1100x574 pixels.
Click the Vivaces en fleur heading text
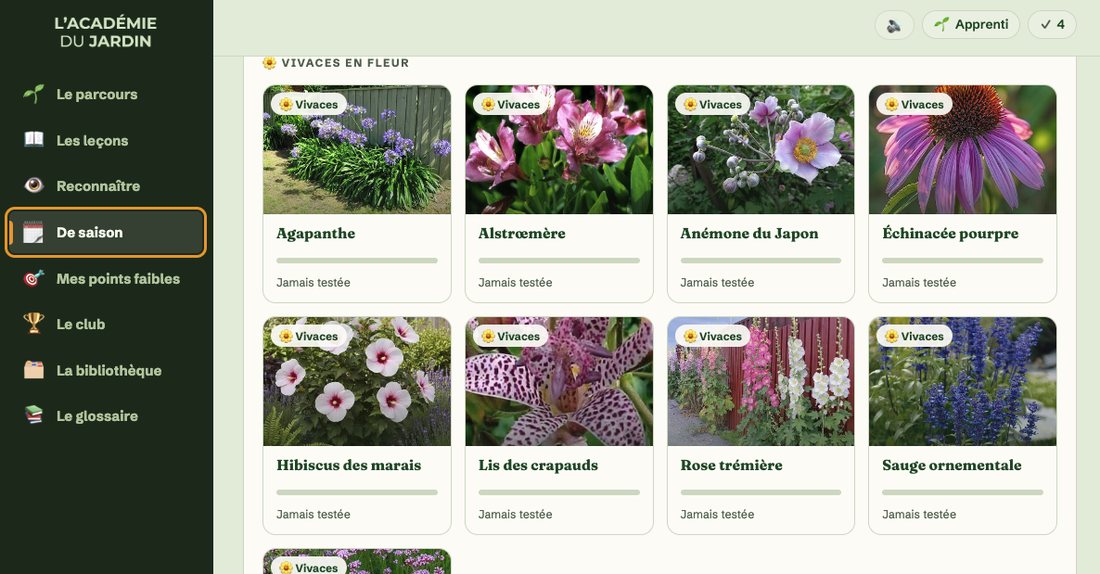[x=345, y=63]
